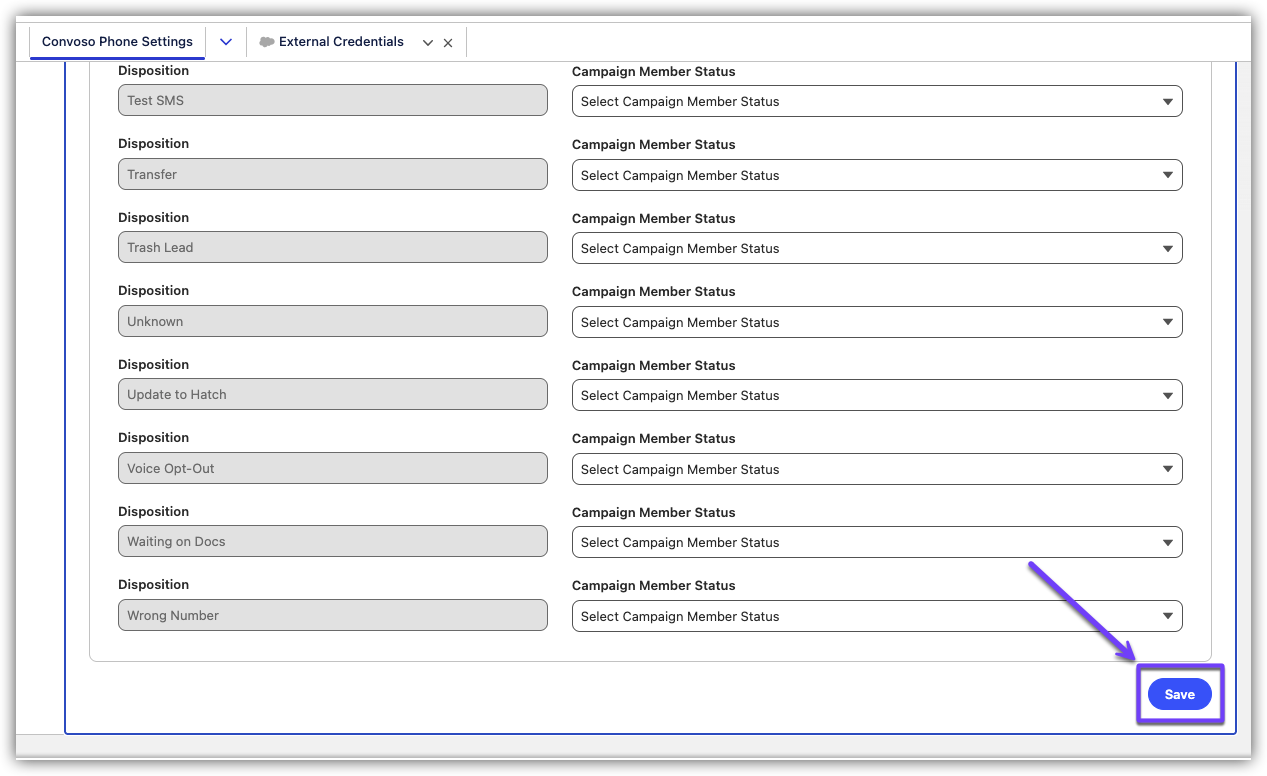Click the Trash Lead disposition field
Viewport: 1267px width, 776px height.
[x=332, y=247]
